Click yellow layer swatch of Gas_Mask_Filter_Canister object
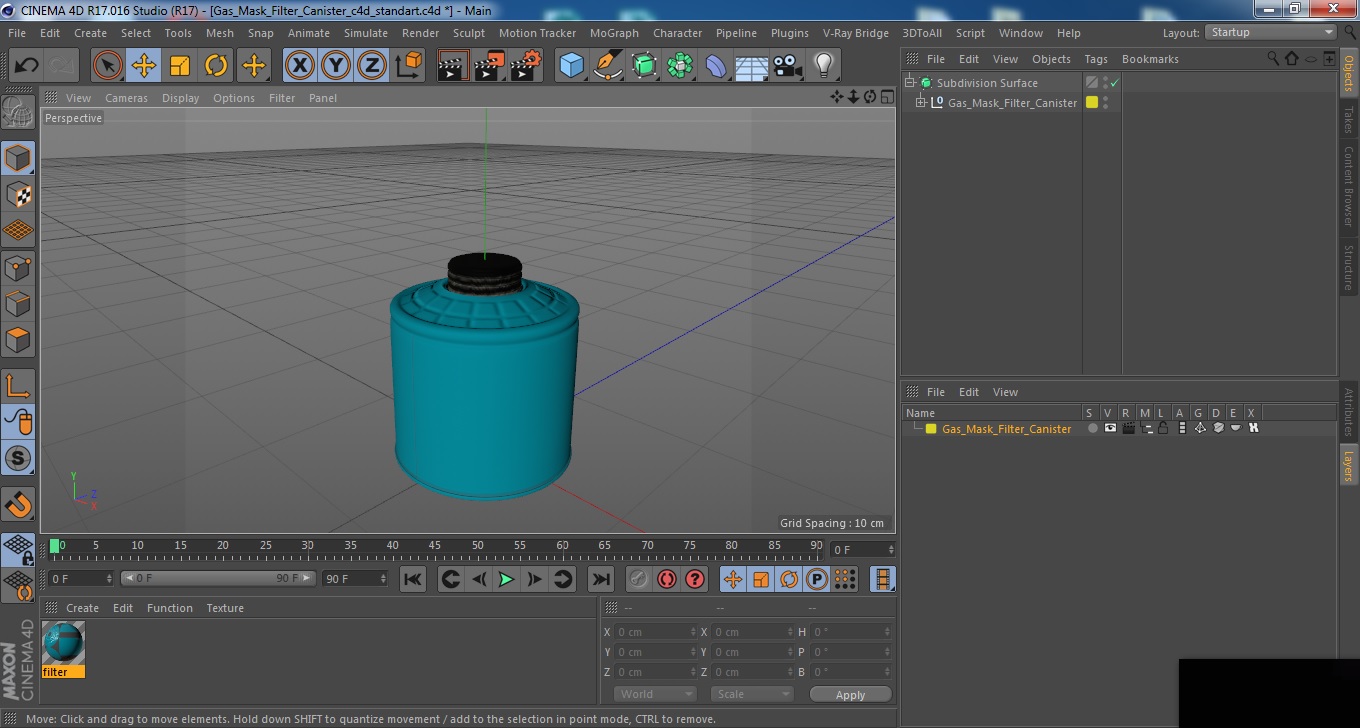The image size is (1360, 728). click(x=1092, y=102)
